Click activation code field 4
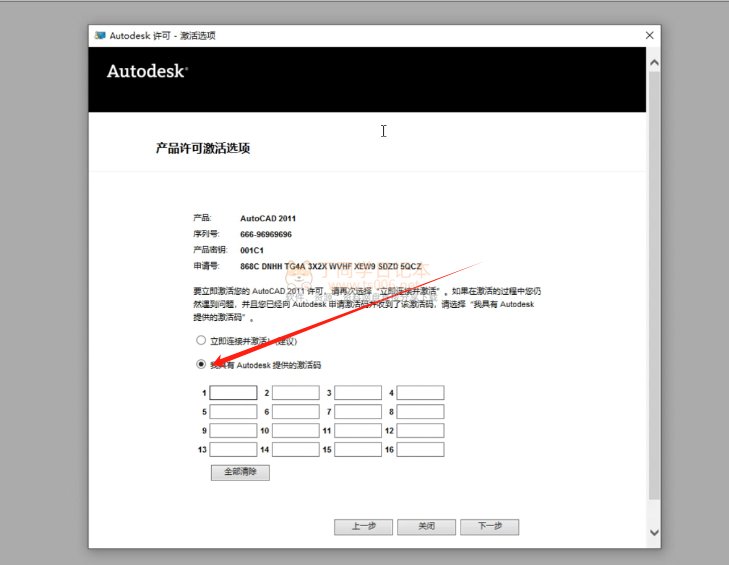The image size is (729, 565). click(420, 393)
